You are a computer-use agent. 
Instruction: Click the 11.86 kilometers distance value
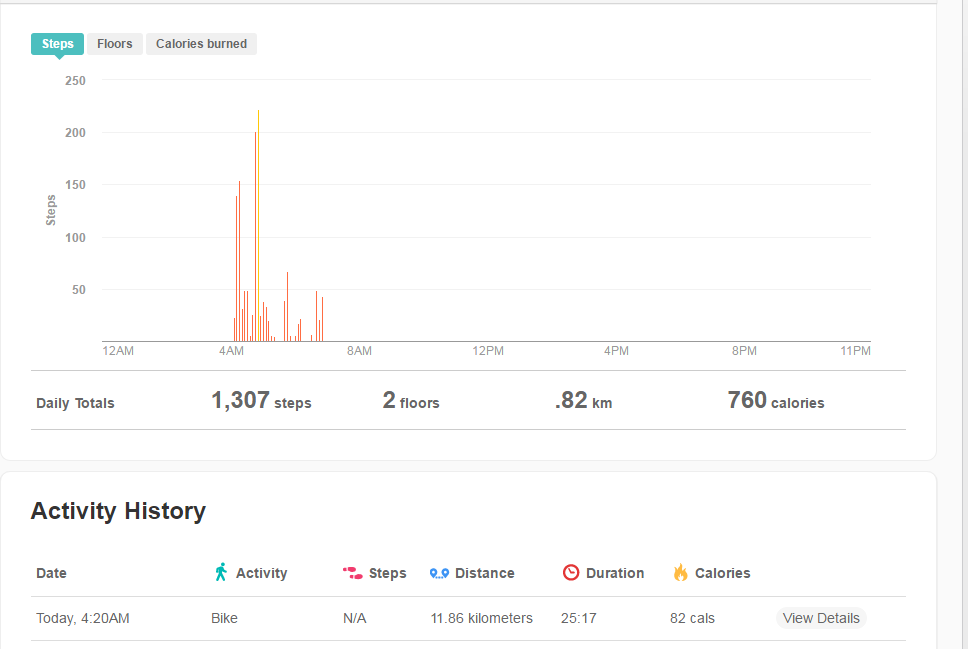click(x=481, y=618)
